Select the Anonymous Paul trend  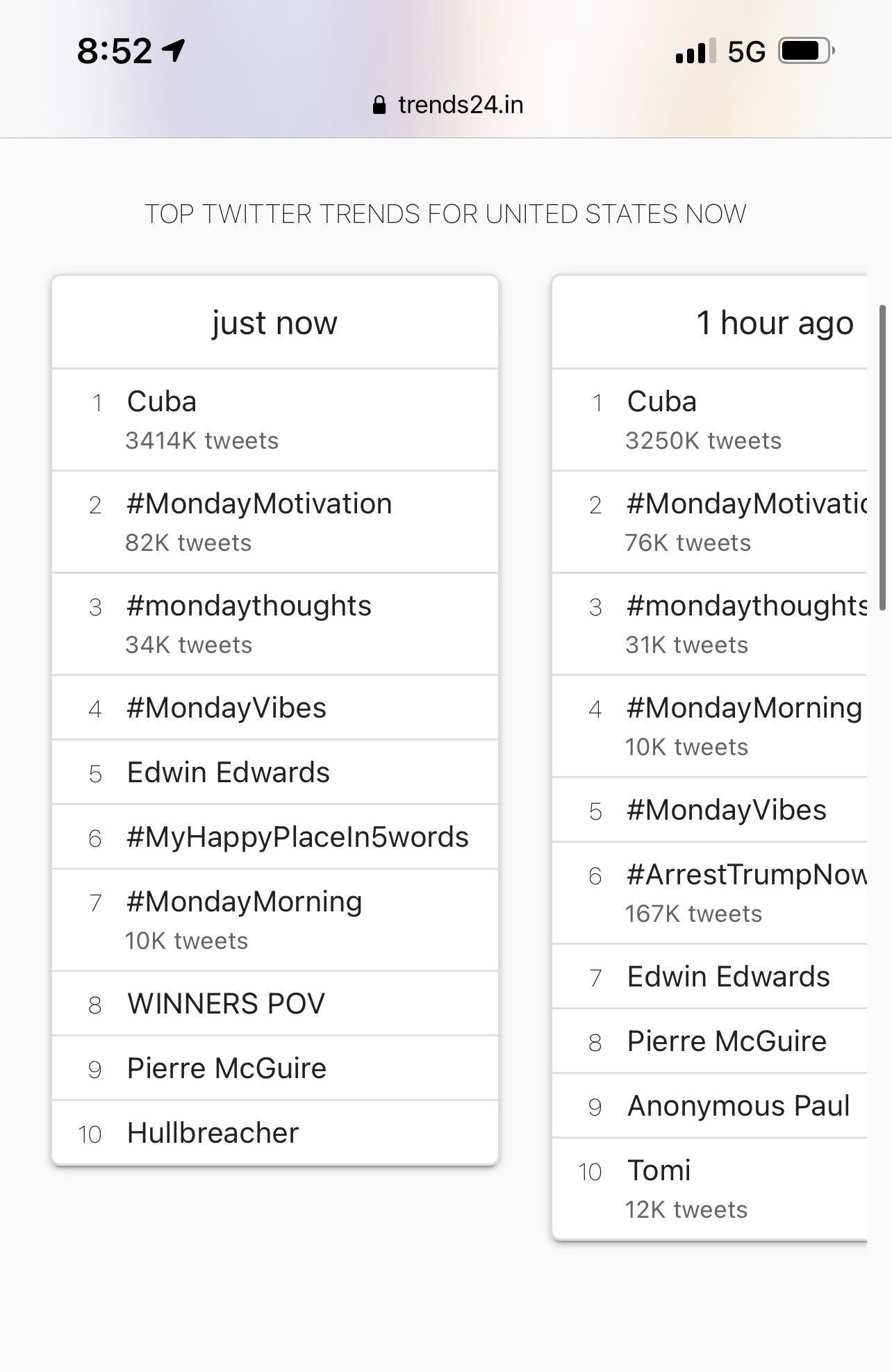(738, 1105)
